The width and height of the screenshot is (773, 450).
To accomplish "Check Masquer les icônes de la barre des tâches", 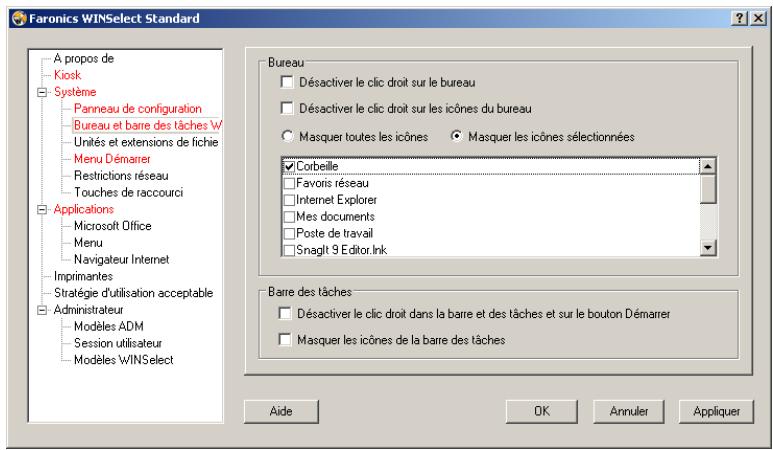I will 285,339.
